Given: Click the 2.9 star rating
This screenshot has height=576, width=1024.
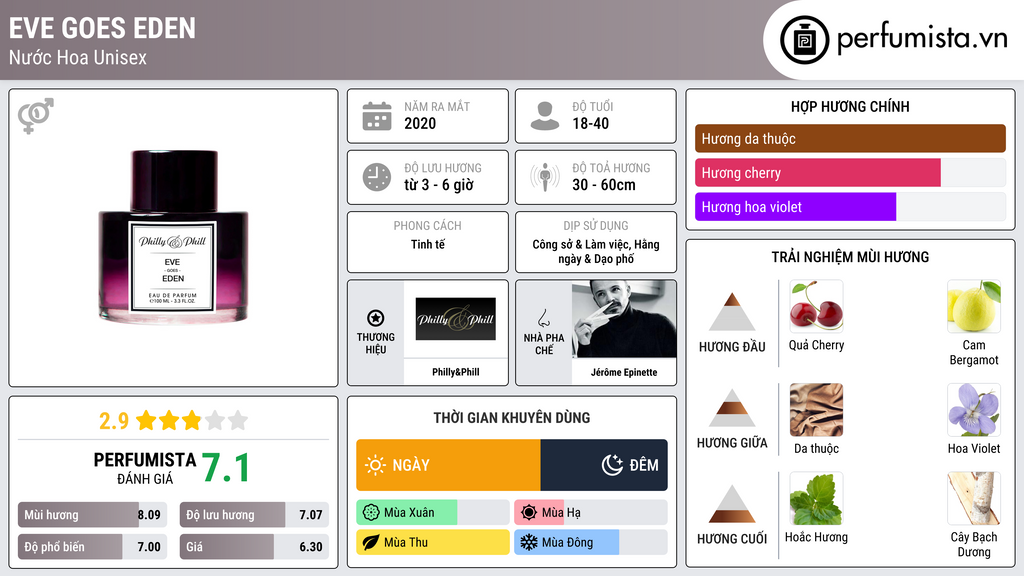Looking at the screenshot, I should 173,420.
